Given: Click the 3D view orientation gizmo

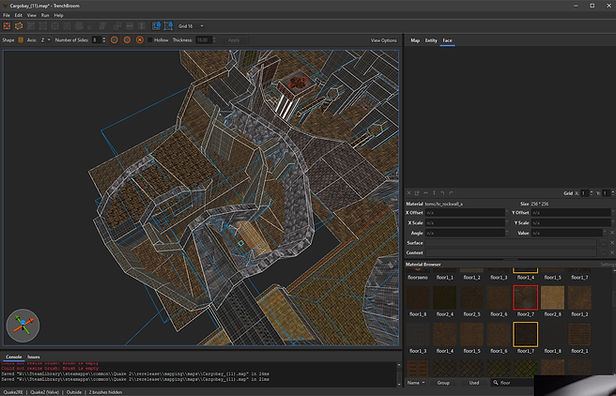Looking at the screenshot, I should coord(23,325).
